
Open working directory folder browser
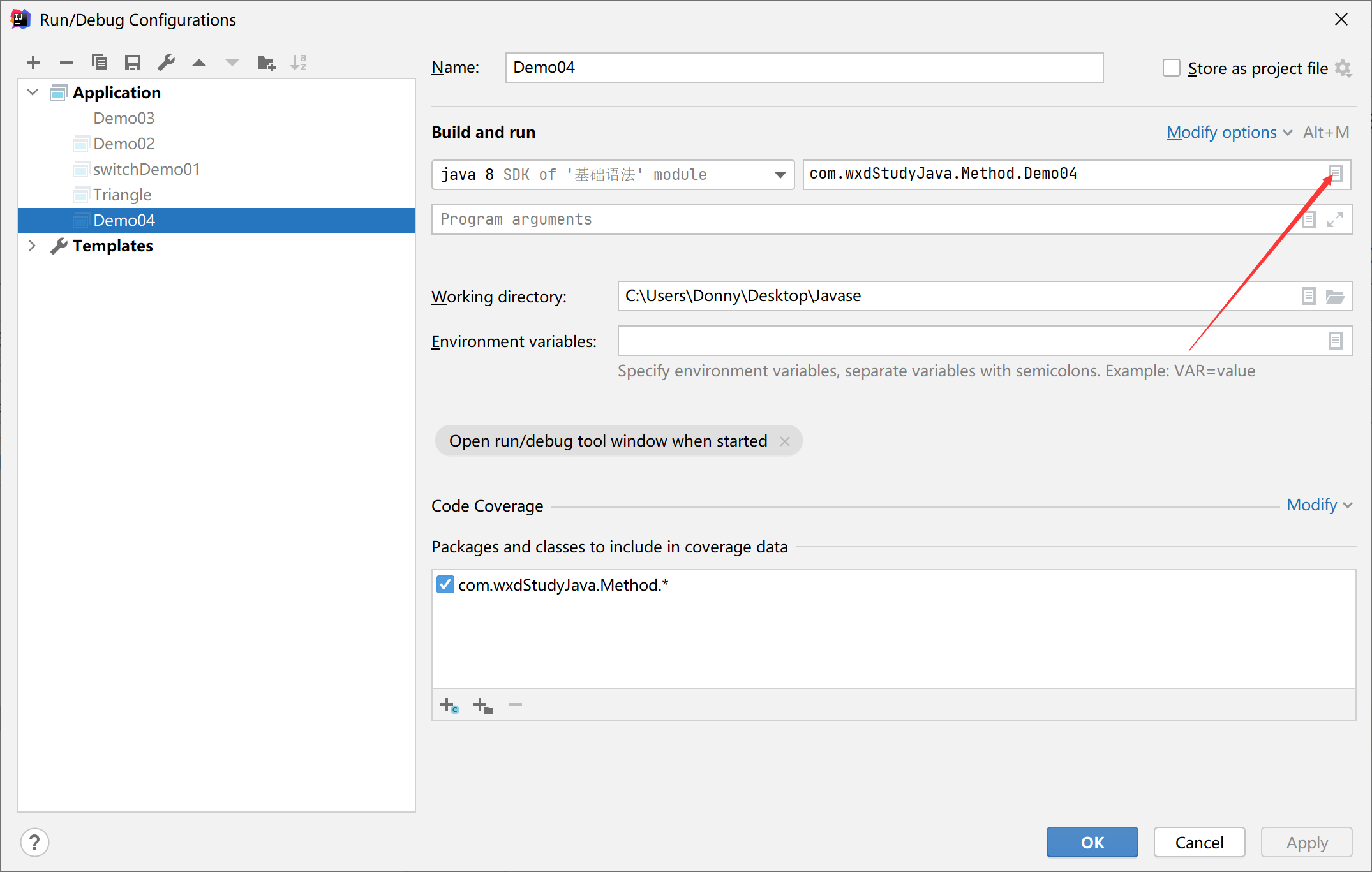1335,296
